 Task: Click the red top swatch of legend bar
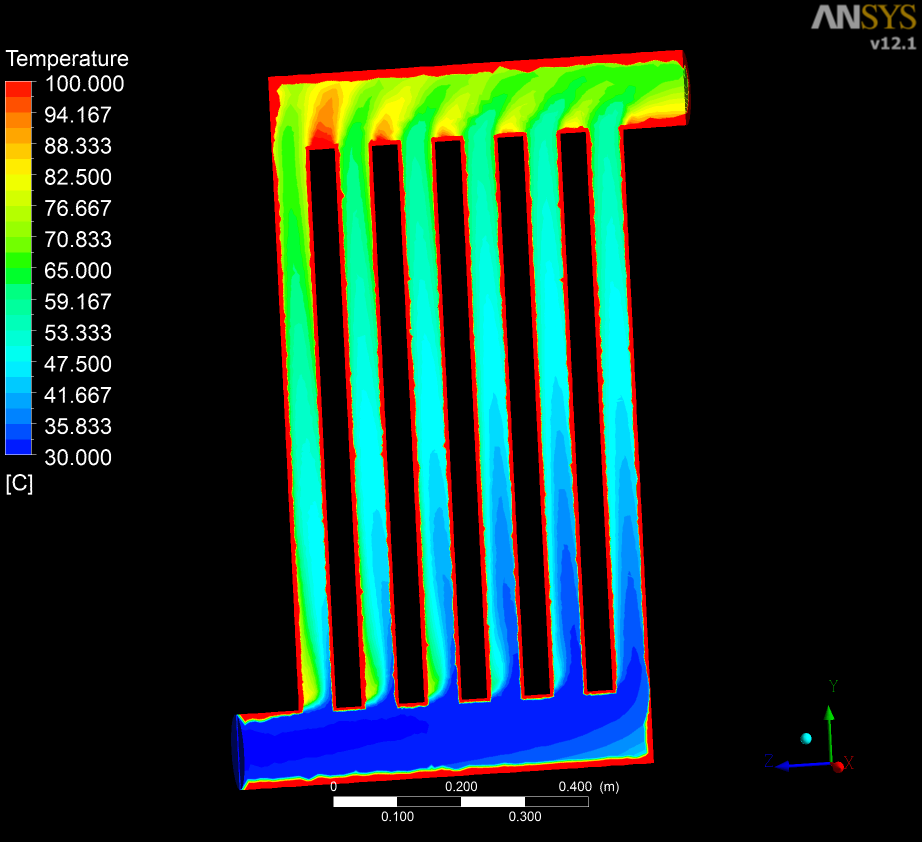(19, 89)
